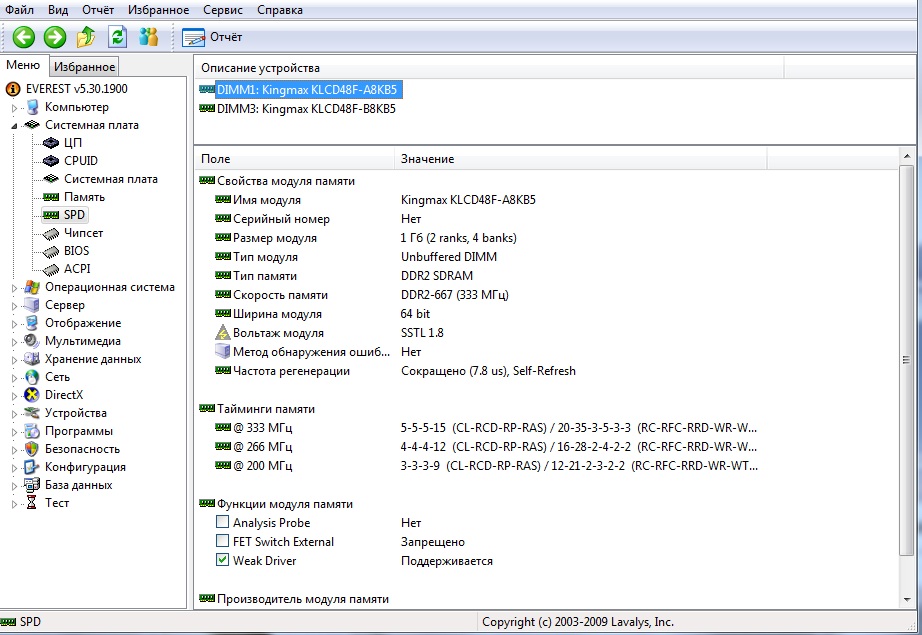Toggle the FET Switch External checkbox
Viewport: 922px width, 635px height.
[222, 540]
